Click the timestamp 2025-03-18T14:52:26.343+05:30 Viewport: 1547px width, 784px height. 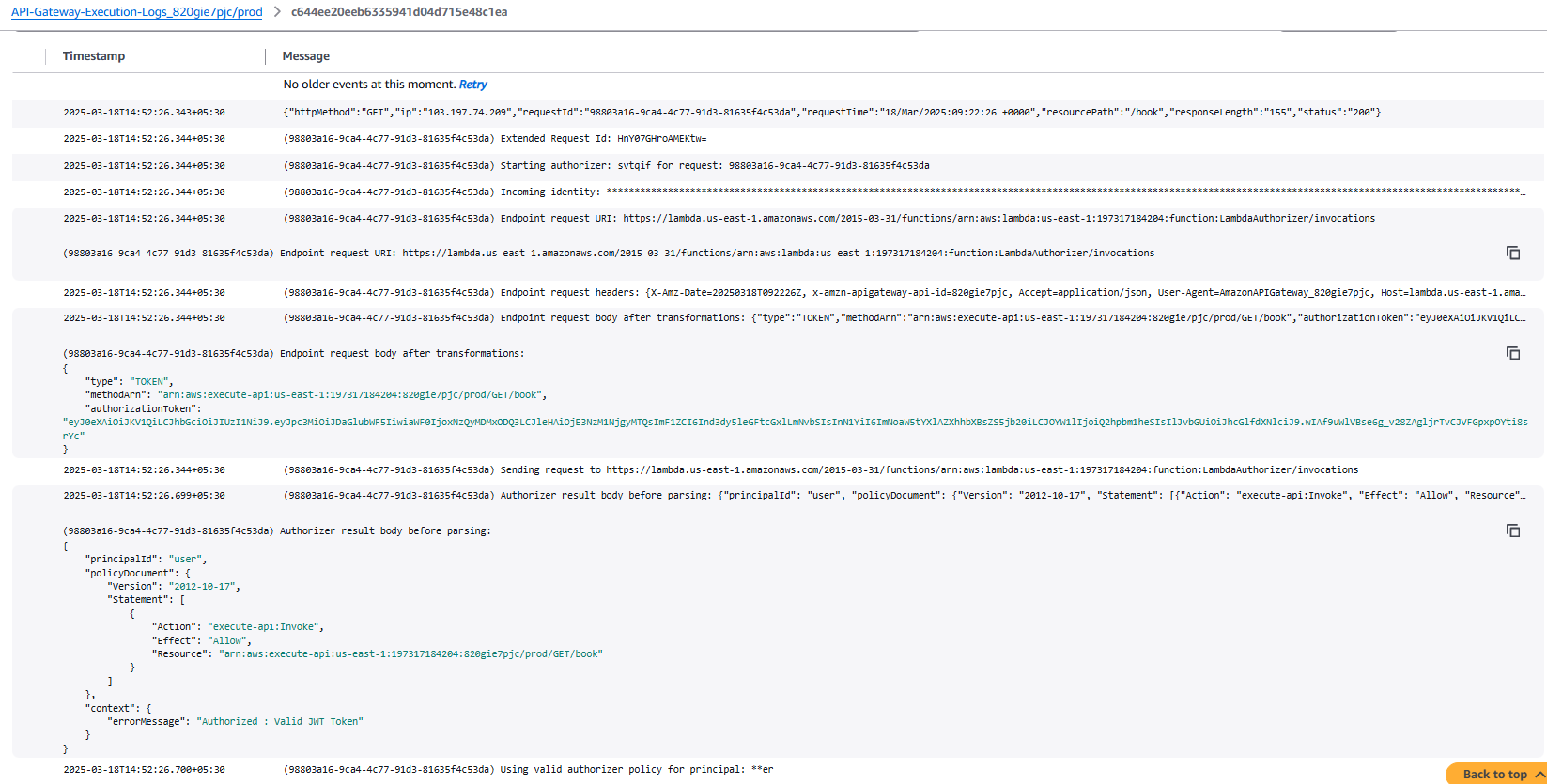(144, 113)
